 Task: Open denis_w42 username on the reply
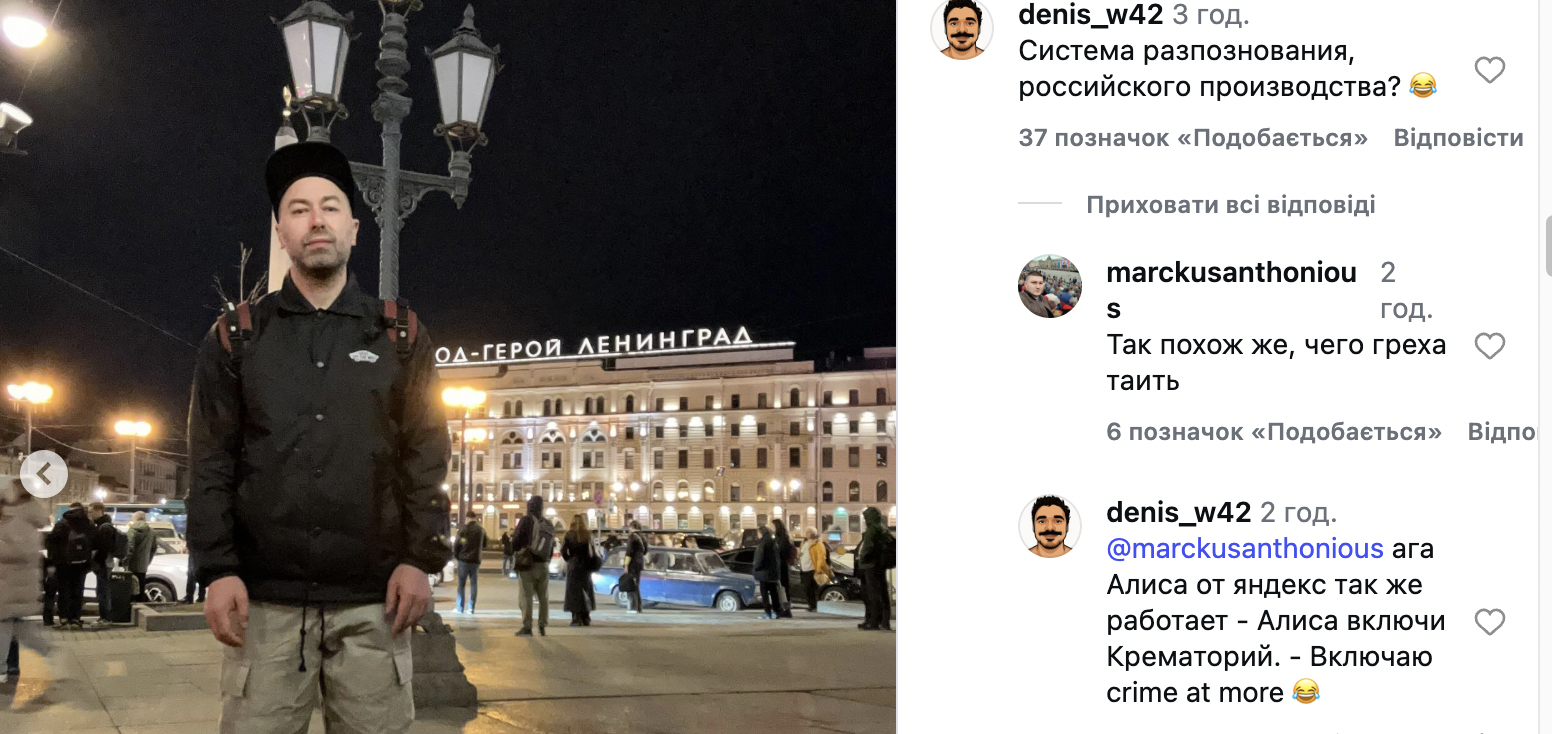coord(1179,513)
